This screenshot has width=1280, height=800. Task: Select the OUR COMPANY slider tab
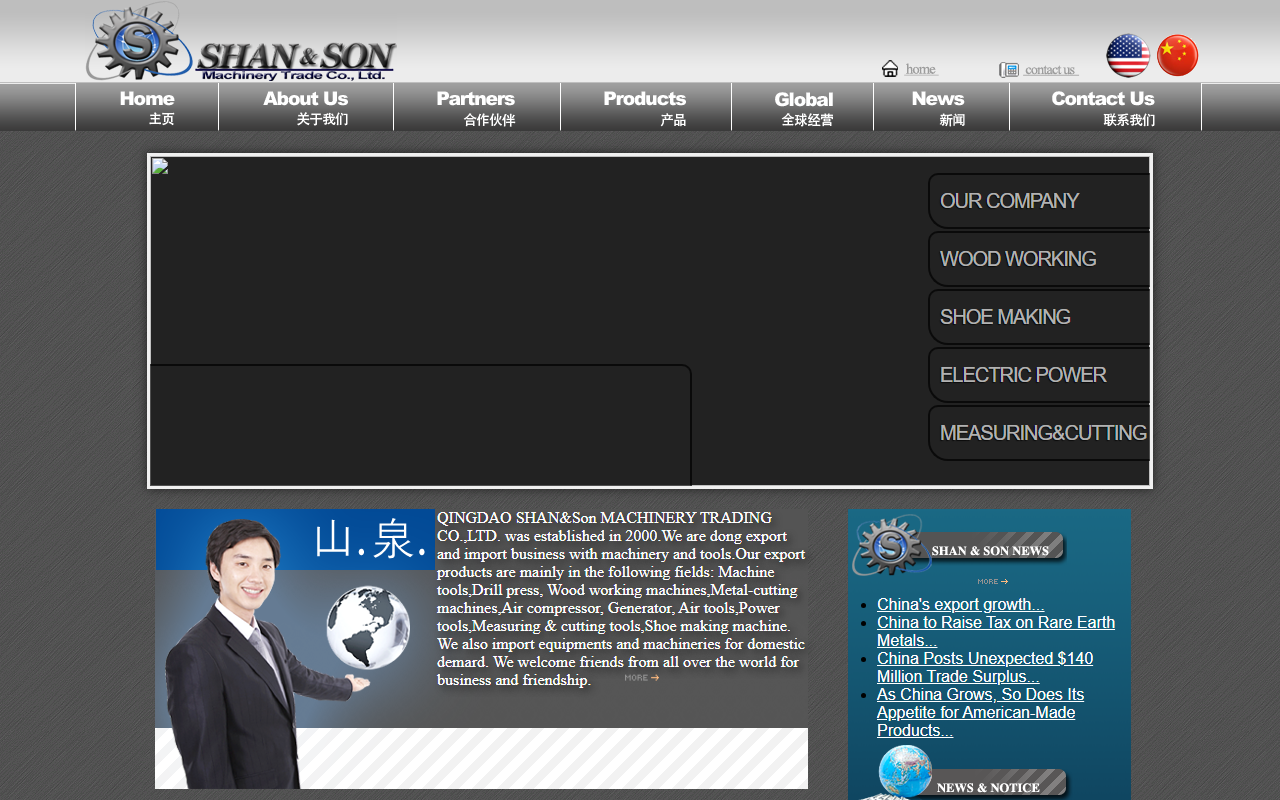click(x=1039, y=201)
